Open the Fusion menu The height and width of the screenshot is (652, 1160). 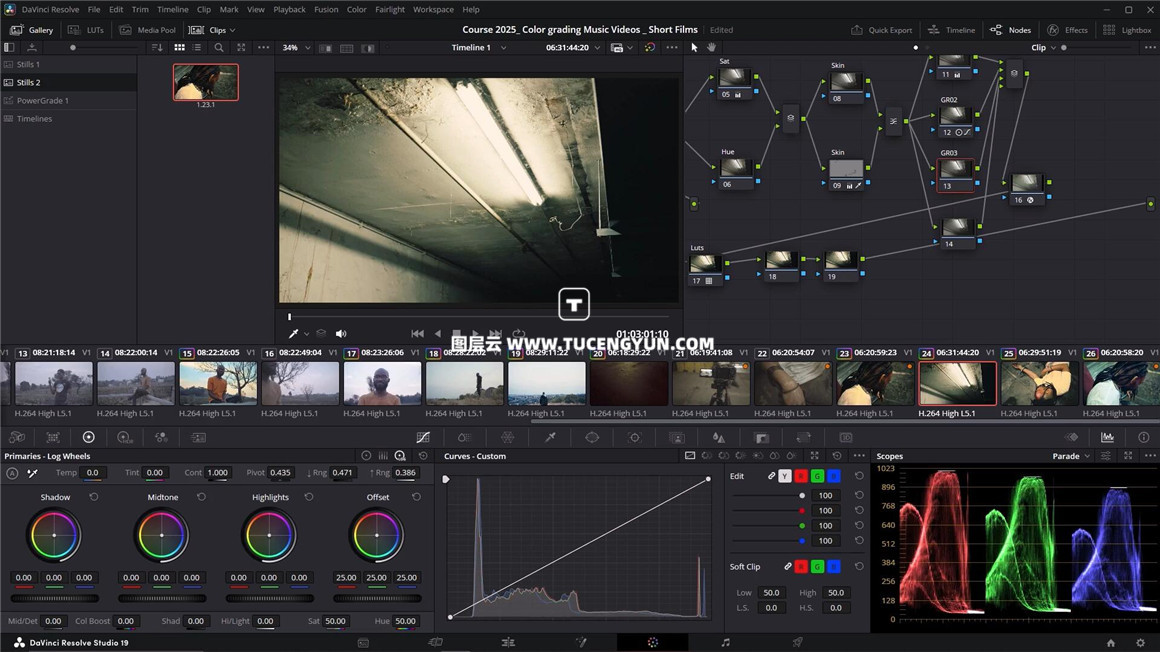tap(326, 9)
